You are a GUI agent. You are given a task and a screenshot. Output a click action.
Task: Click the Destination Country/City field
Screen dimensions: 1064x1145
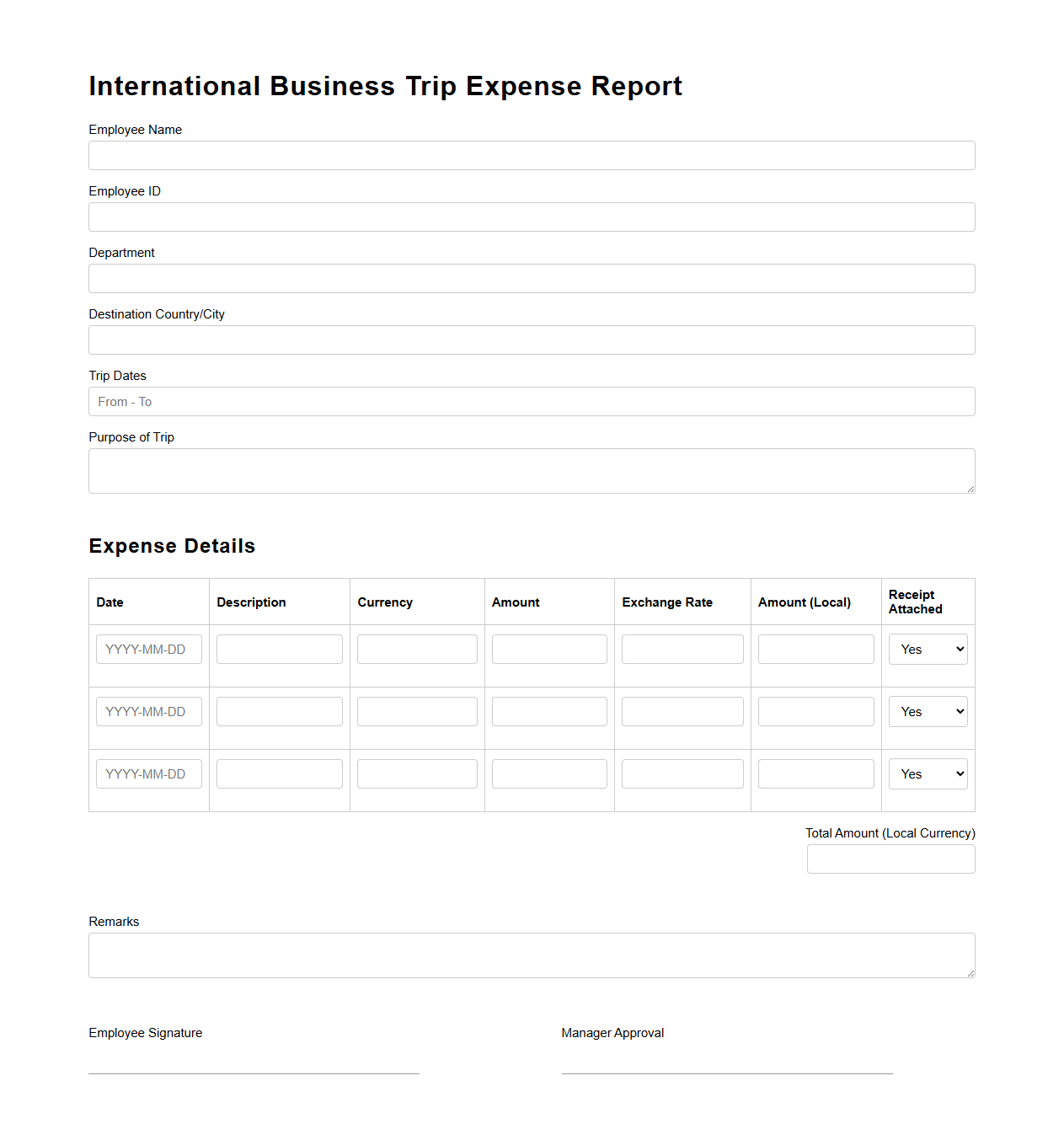coord(531,340)
